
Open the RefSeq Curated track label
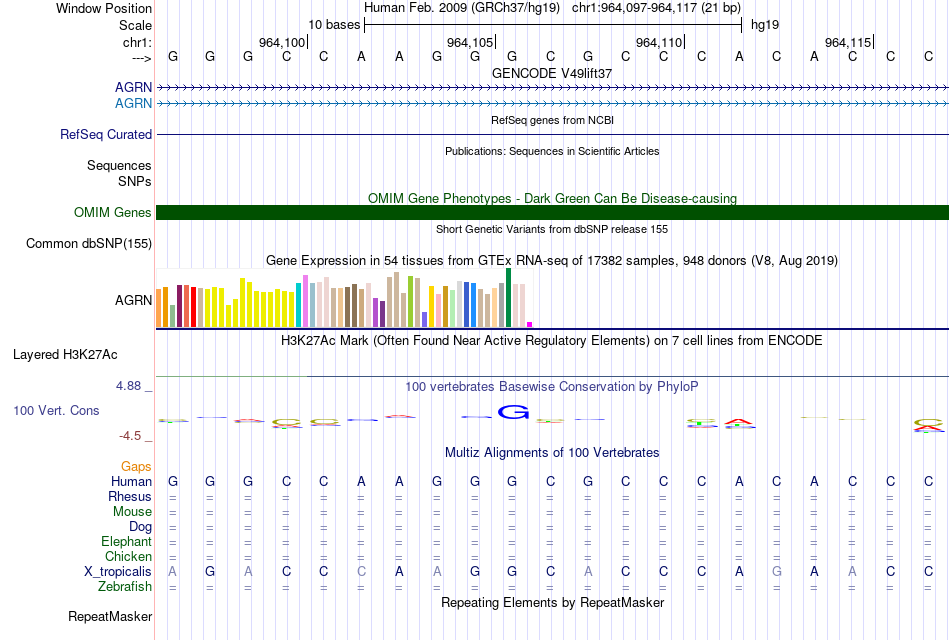(x=105, y=135)
